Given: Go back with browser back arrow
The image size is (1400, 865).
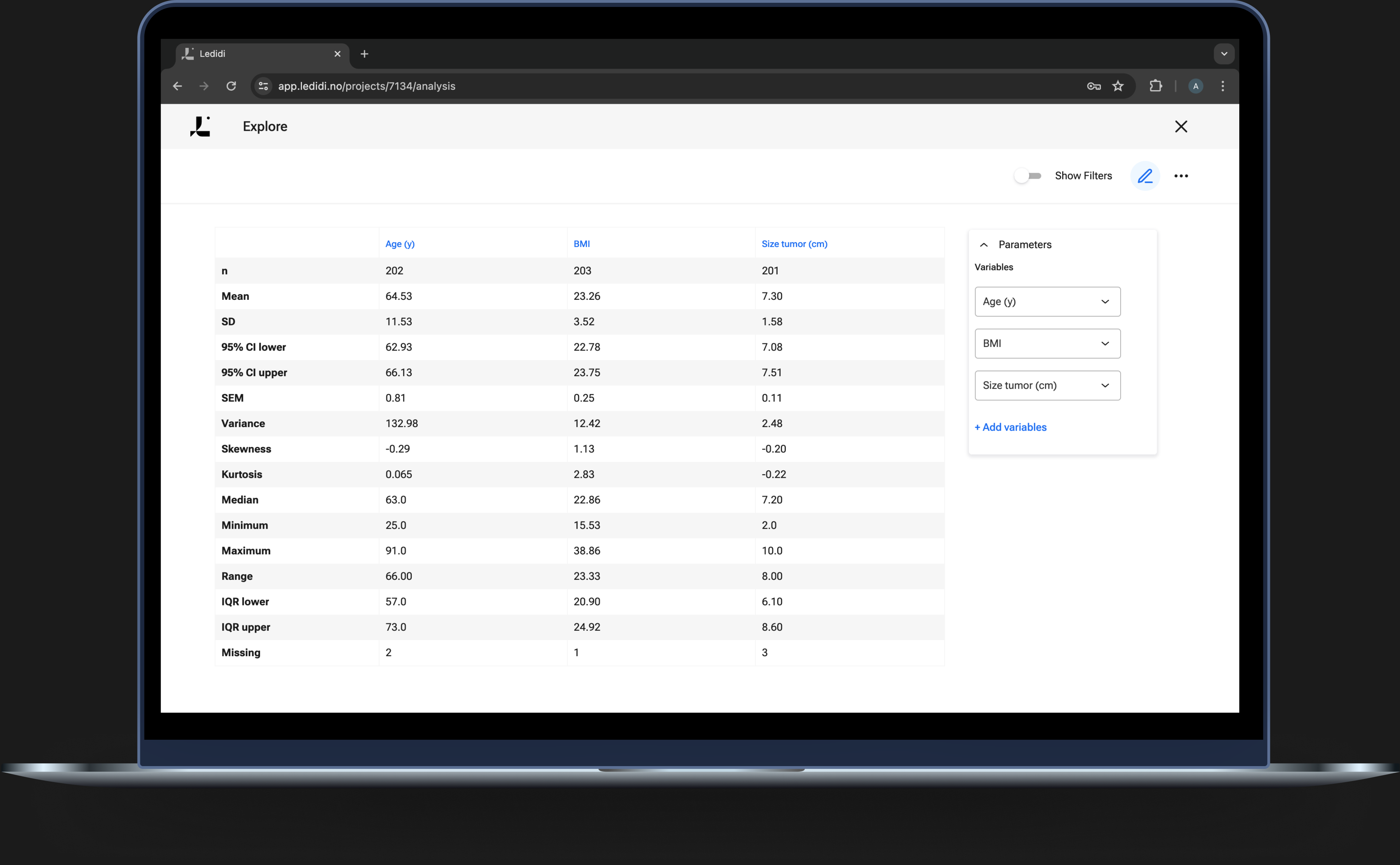Looking at the screenshot, I should (x=177, y=86).
